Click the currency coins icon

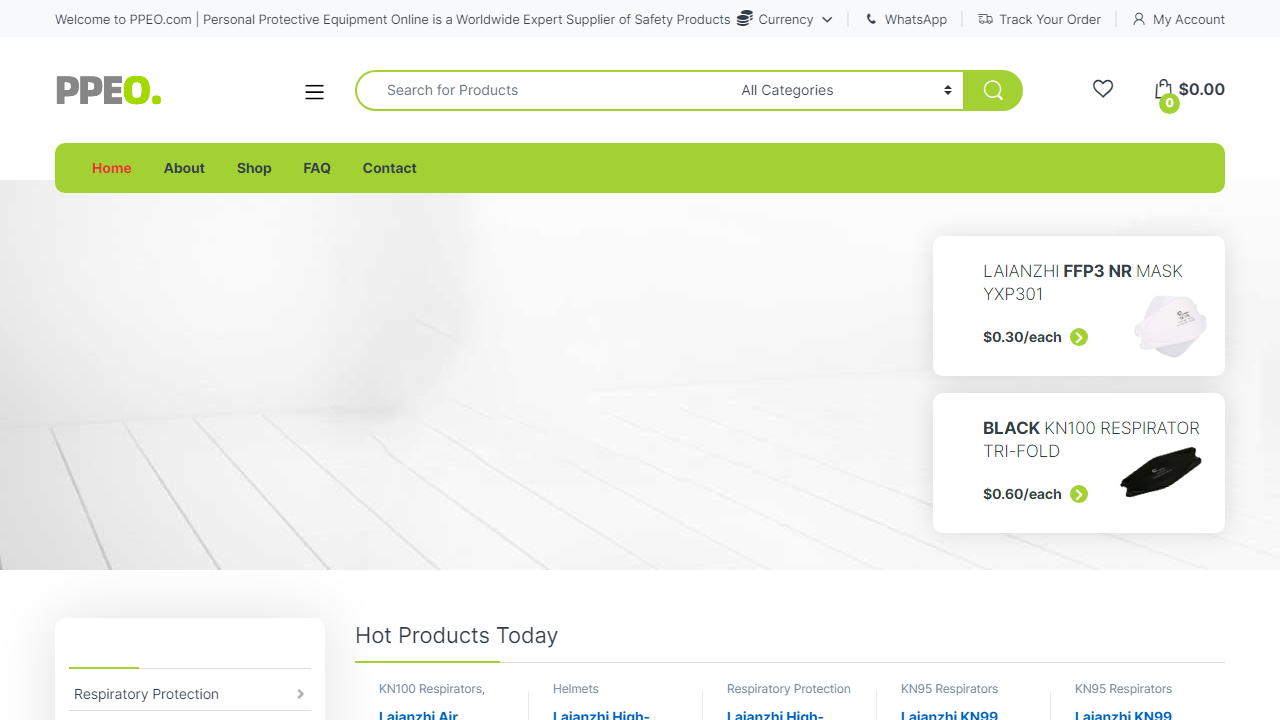click(x=745, y=18)
